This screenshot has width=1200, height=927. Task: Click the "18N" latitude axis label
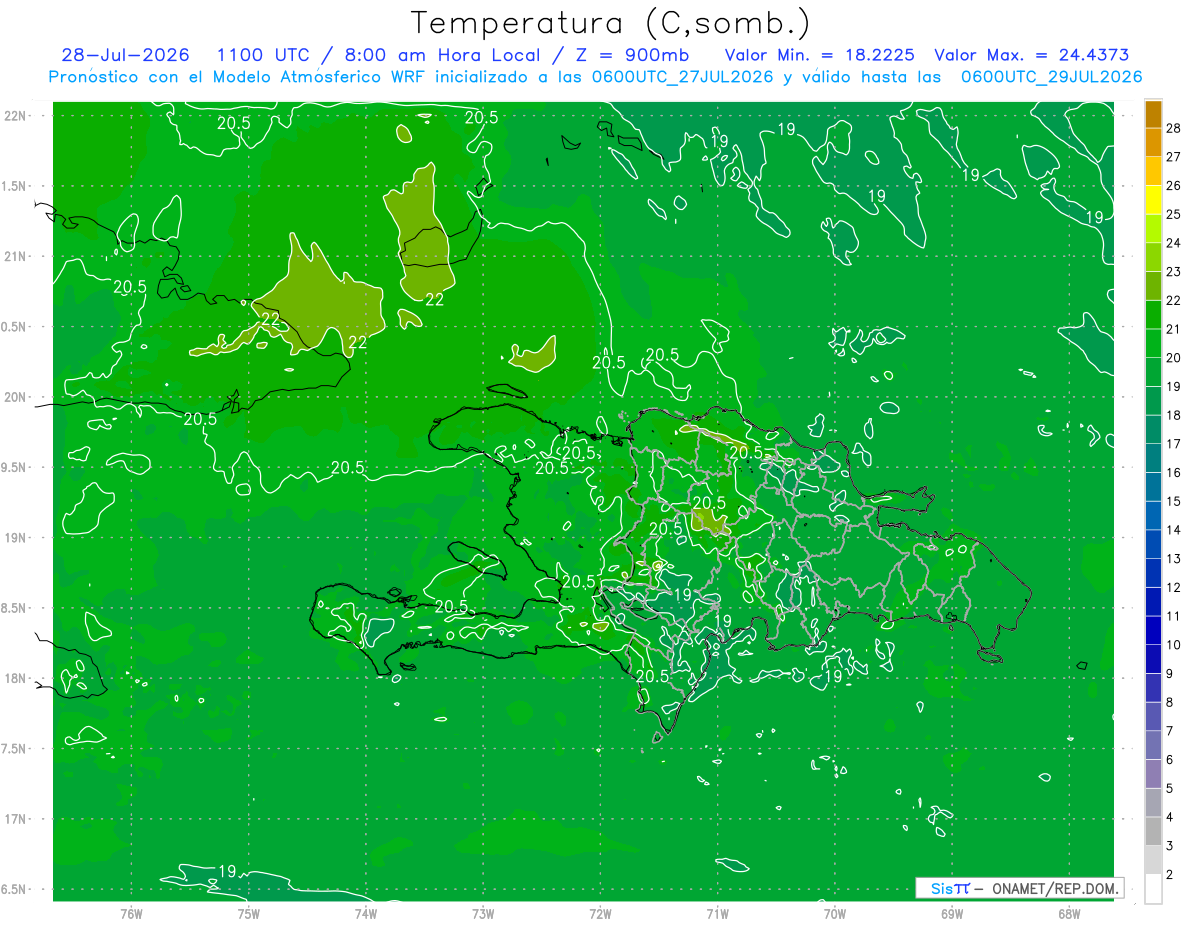click(x=14, y=679)
